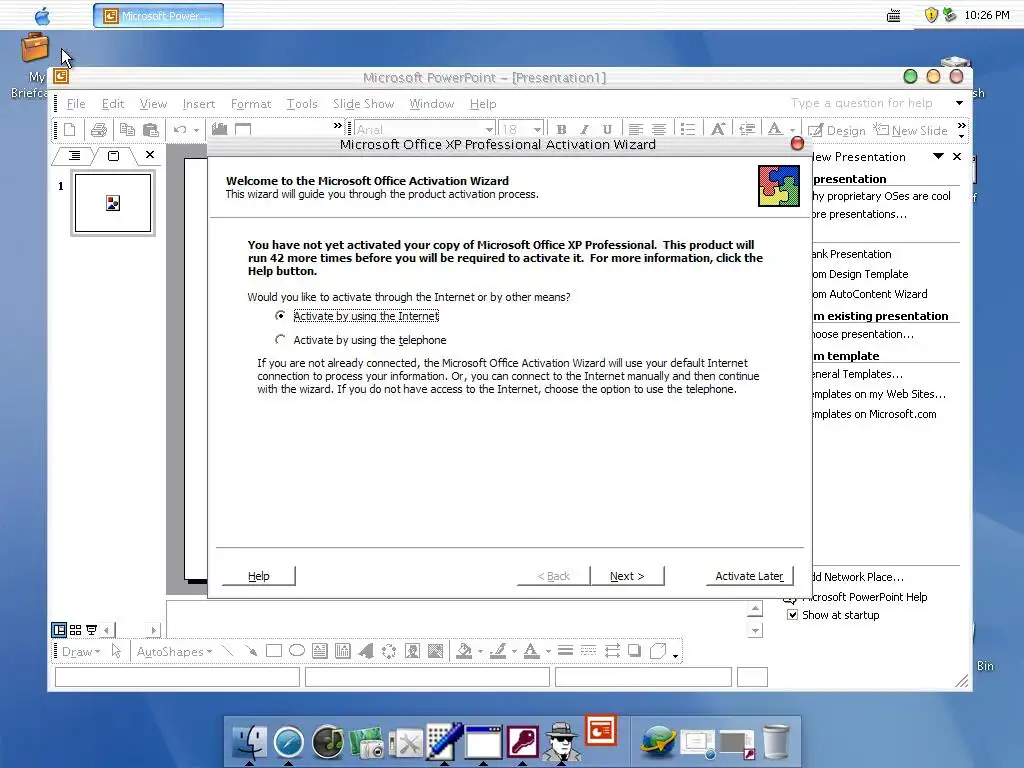
Task: Click the Select Objects pointer icon
Action: click(116, 651)
